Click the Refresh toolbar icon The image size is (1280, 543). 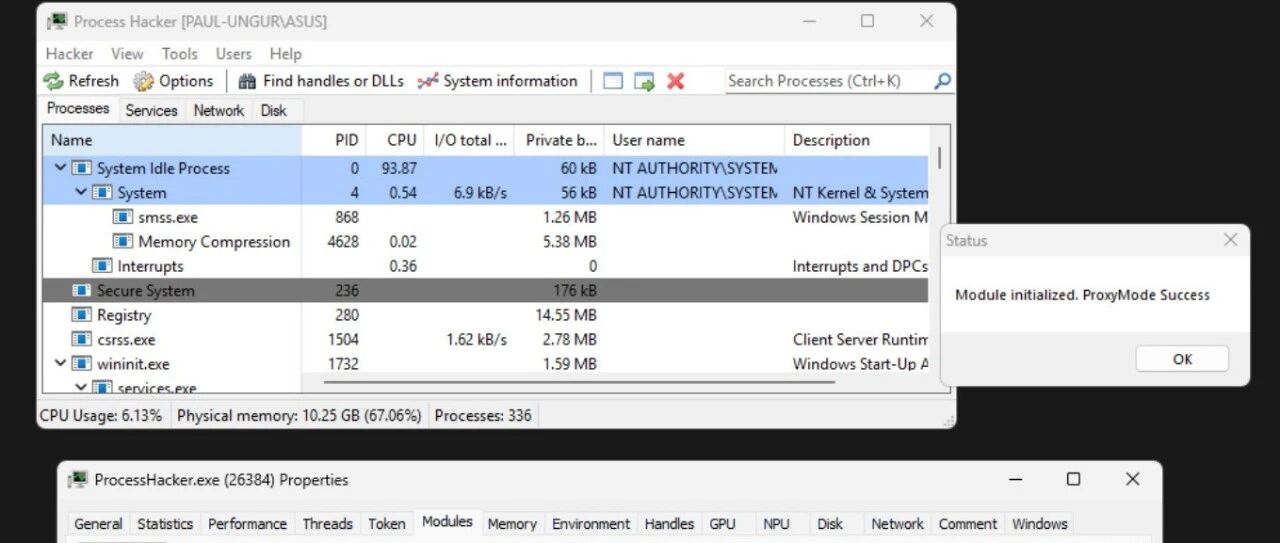53,81
